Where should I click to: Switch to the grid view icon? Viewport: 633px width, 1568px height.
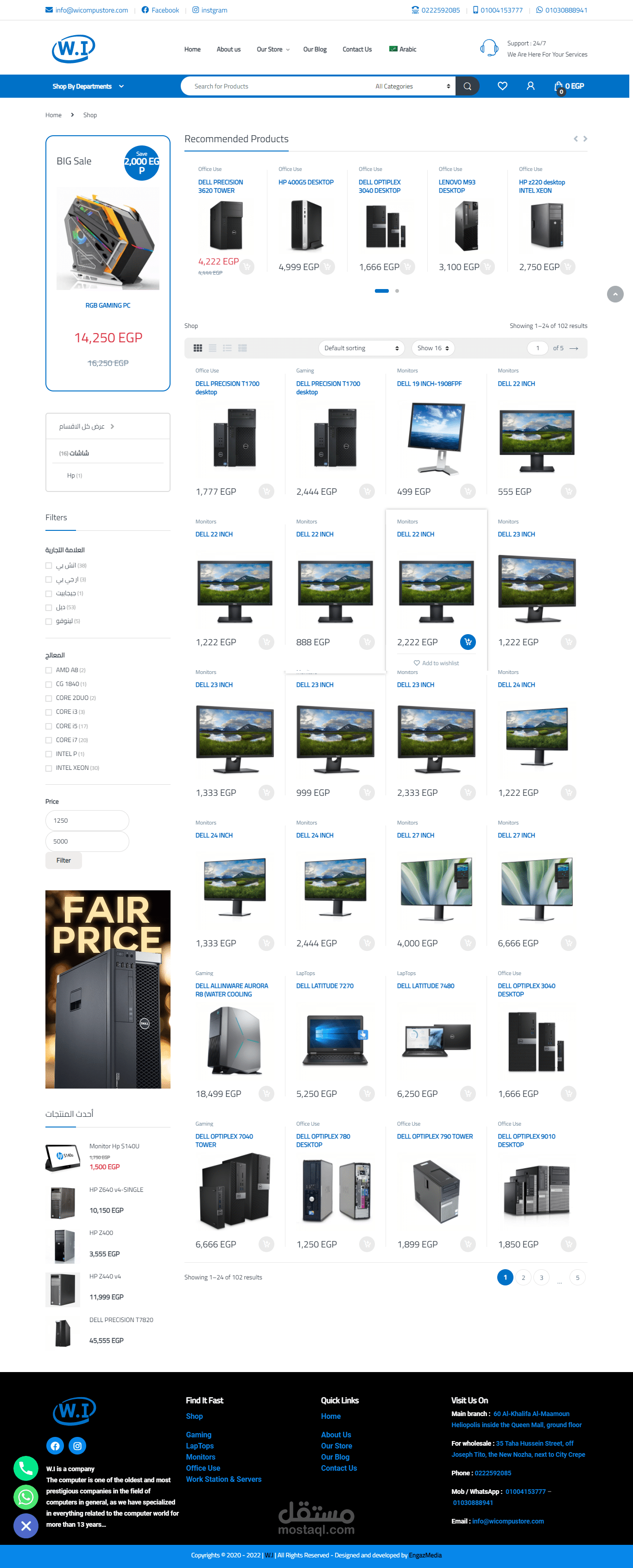point(198,348)
